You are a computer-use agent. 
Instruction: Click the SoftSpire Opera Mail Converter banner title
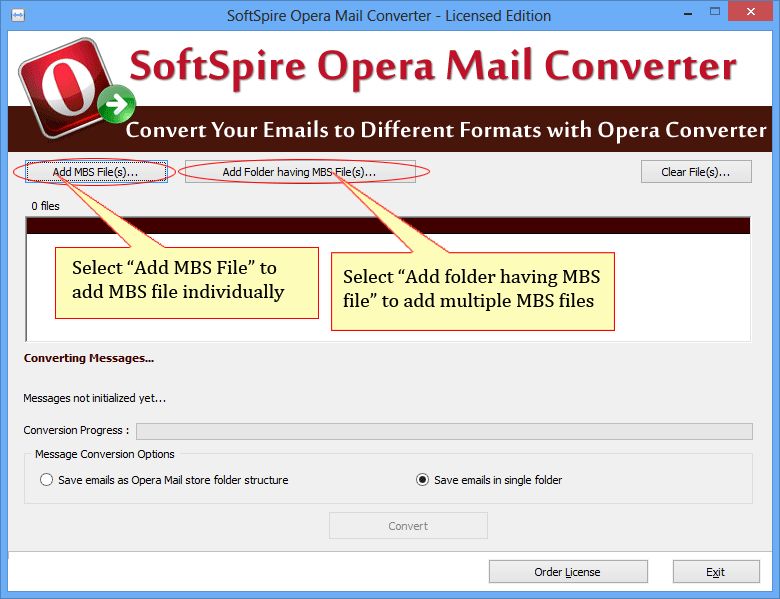[433, 68]
